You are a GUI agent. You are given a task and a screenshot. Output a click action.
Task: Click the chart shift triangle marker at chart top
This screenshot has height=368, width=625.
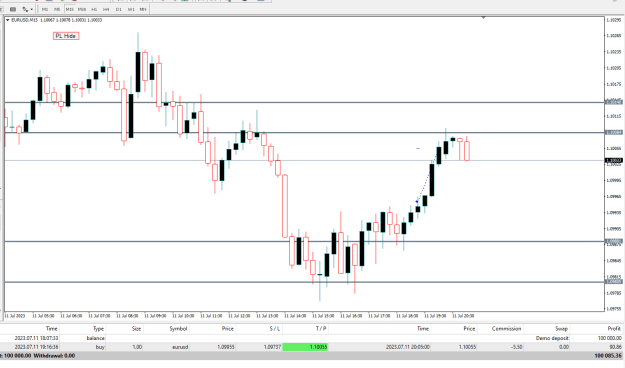pyautogui.click(x=483, y=18)
